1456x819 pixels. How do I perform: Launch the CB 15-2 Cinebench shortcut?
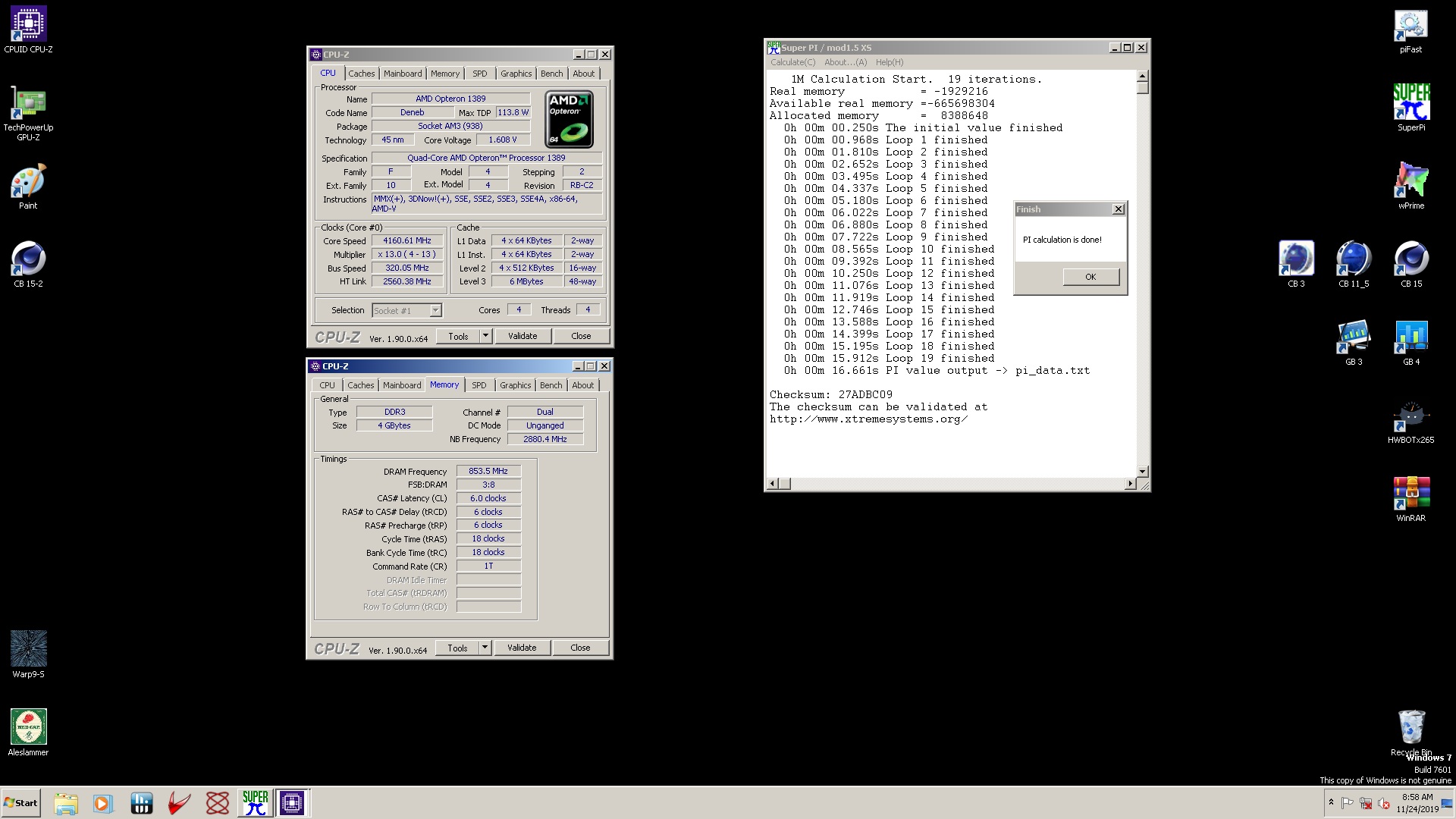tap(28, 265)
